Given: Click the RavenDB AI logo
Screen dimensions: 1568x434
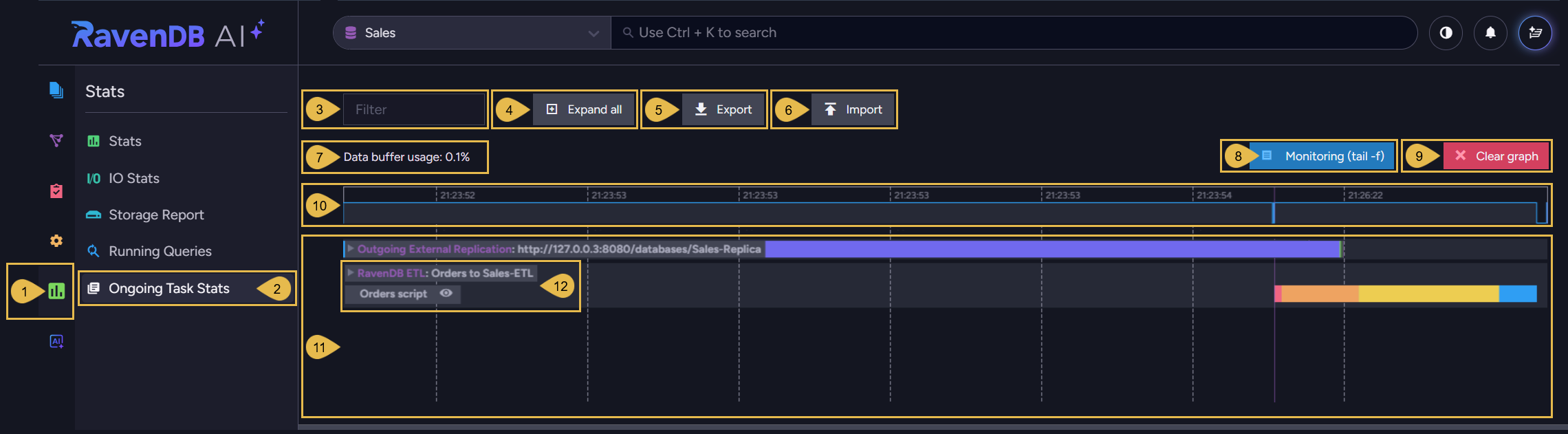Looking at the screenshot, I should (x=168, y=34).
